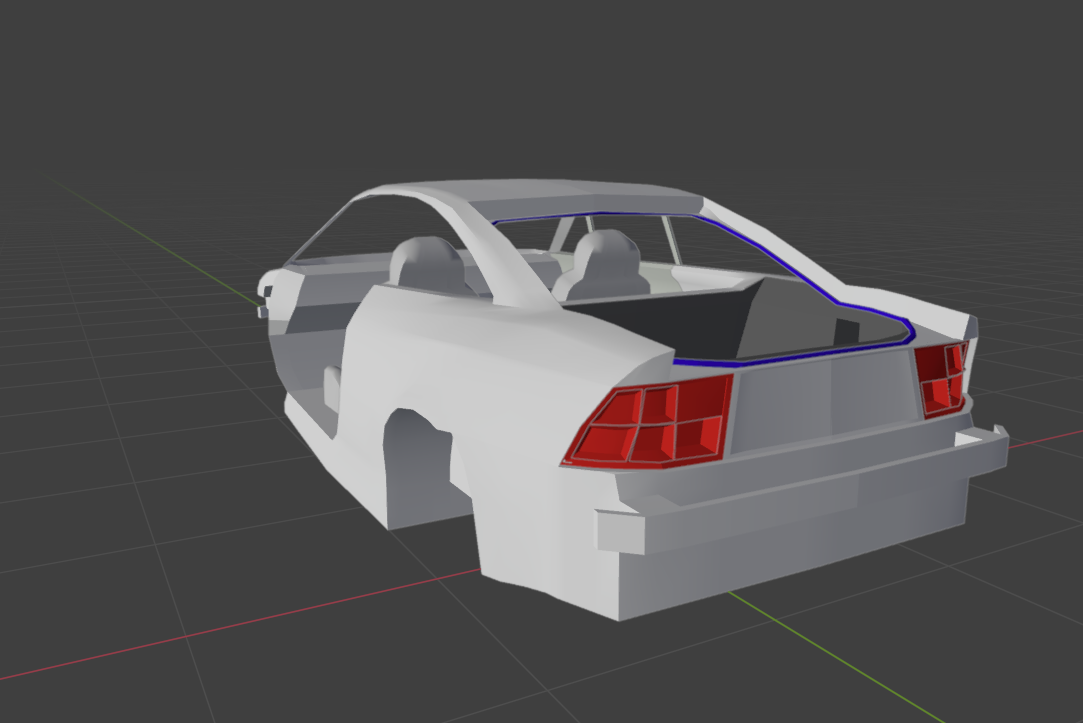Select the right red taillight on car
1083x723 pixels.
942,378
